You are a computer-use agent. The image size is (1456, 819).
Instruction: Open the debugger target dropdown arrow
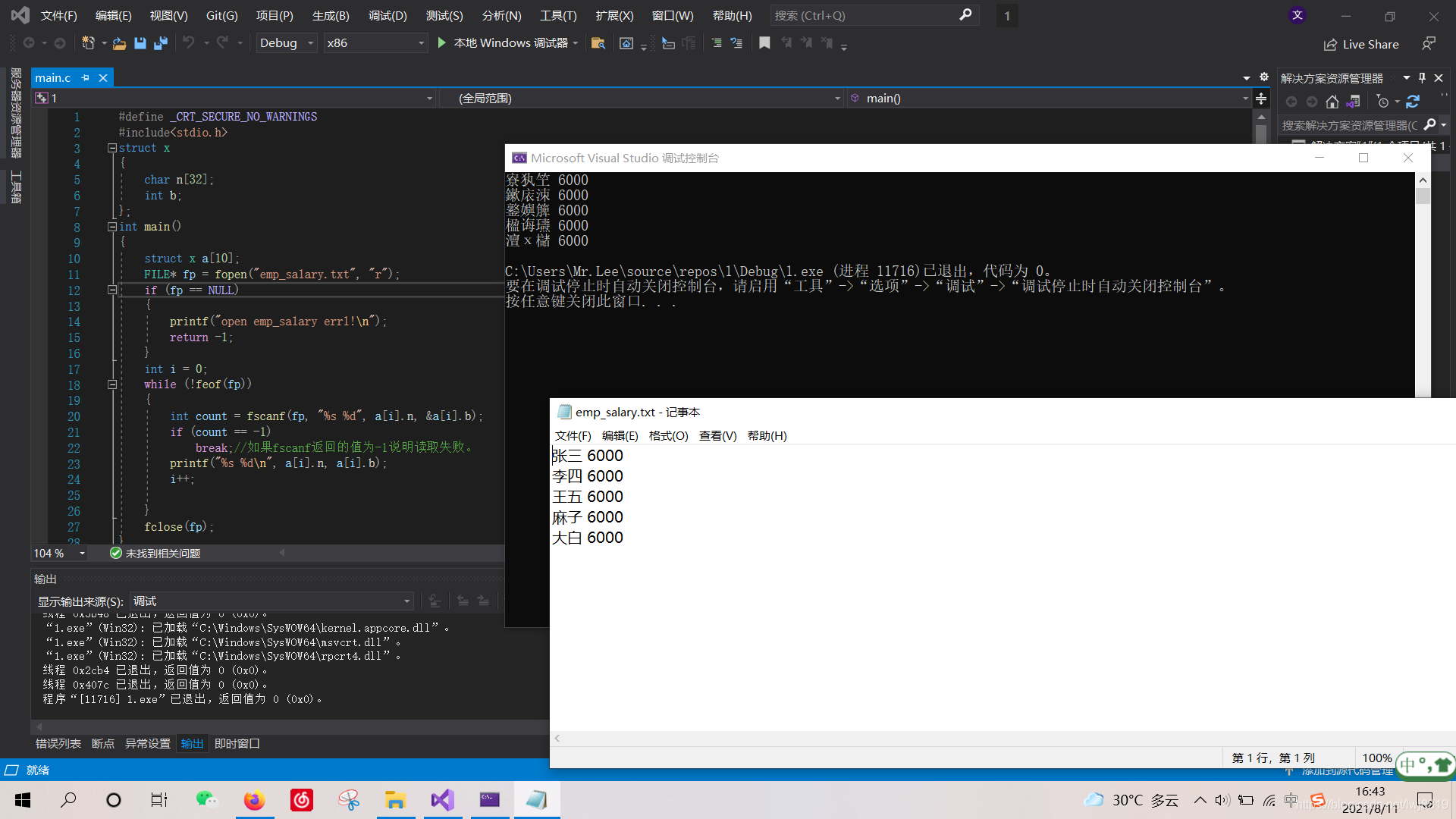tap(576, 43)
